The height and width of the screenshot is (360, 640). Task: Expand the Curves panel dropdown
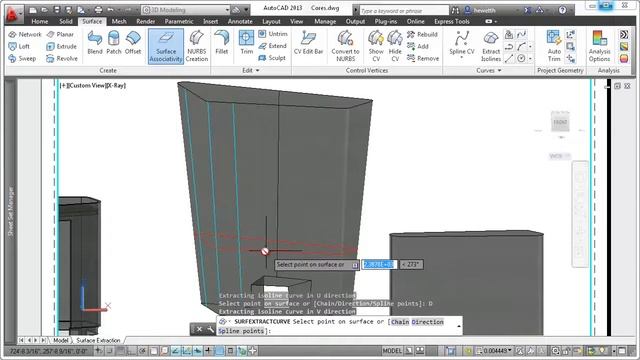coord(489,70)
